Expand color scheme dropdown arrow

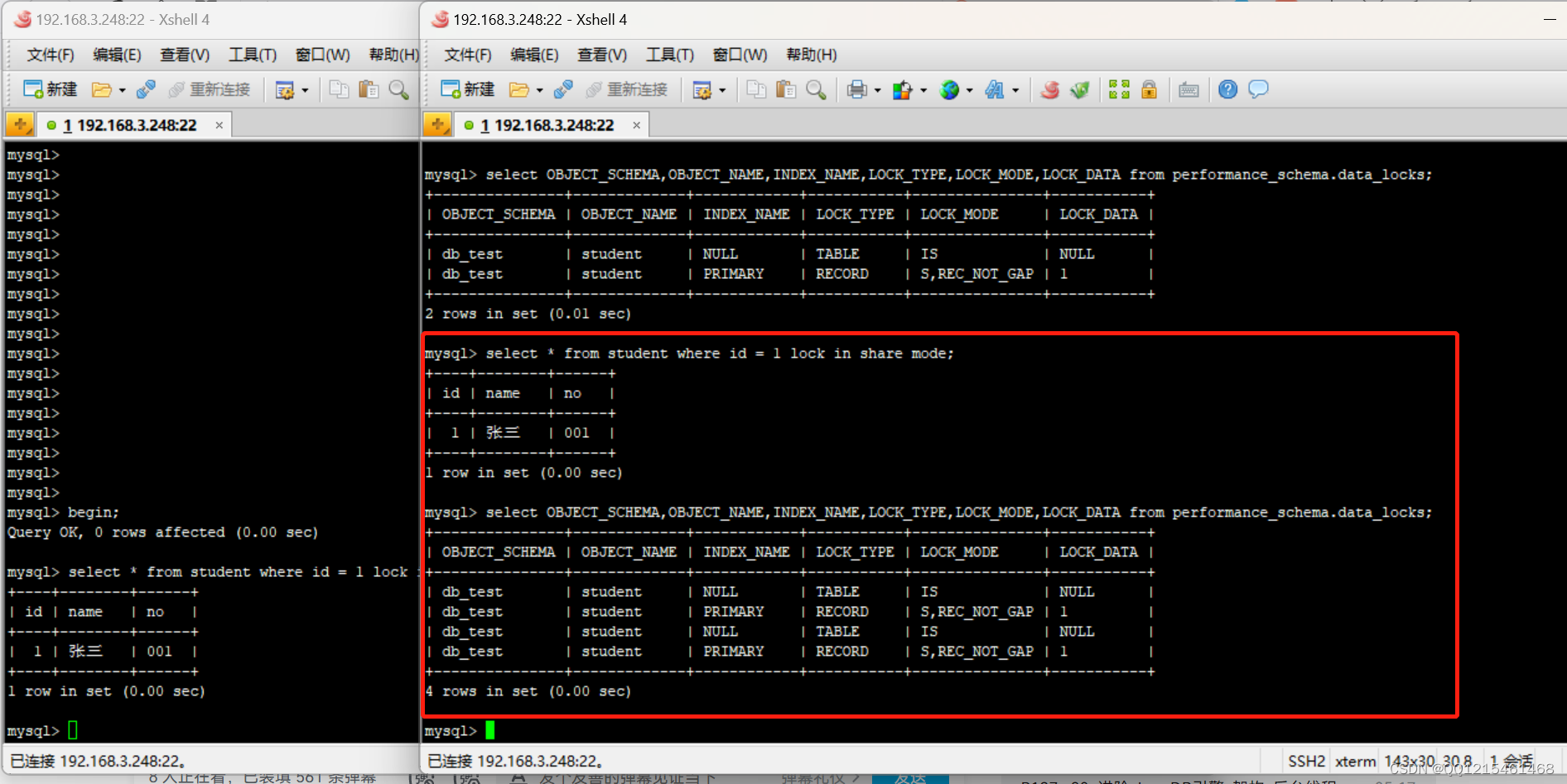click(x=923, y=90)
